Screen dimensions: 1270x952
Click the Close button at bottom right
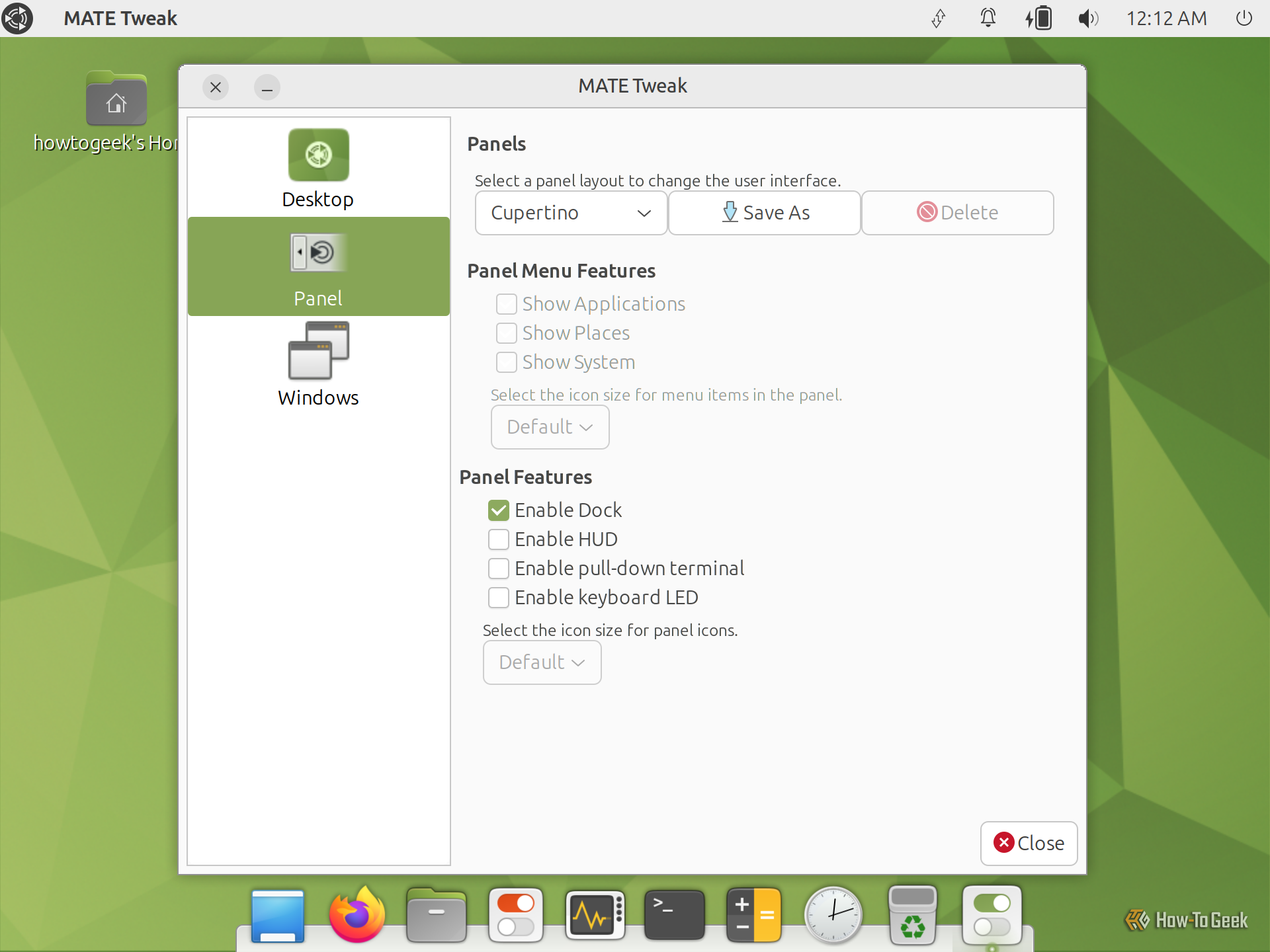(x=1029, y=843)
